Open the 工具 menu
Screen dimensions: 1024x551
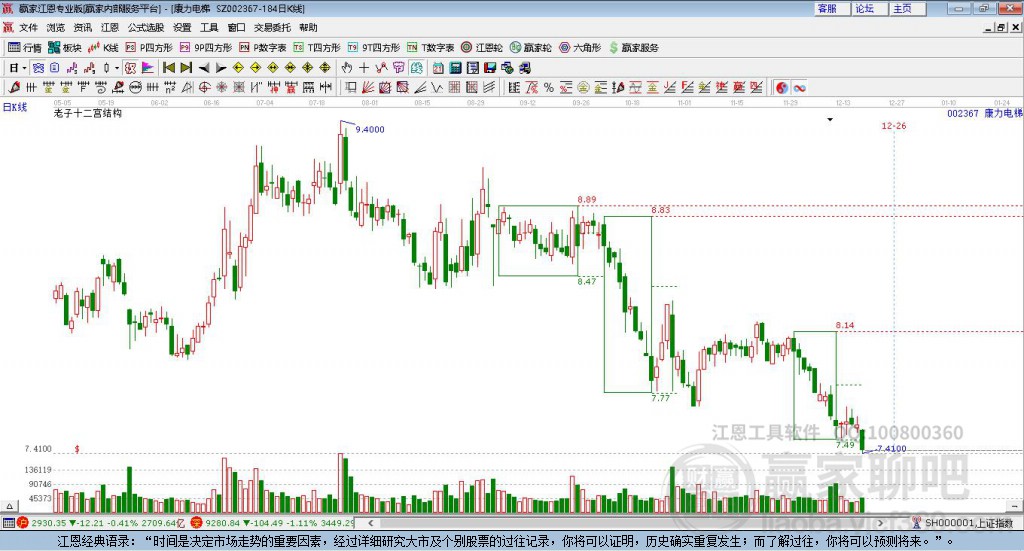209,27
